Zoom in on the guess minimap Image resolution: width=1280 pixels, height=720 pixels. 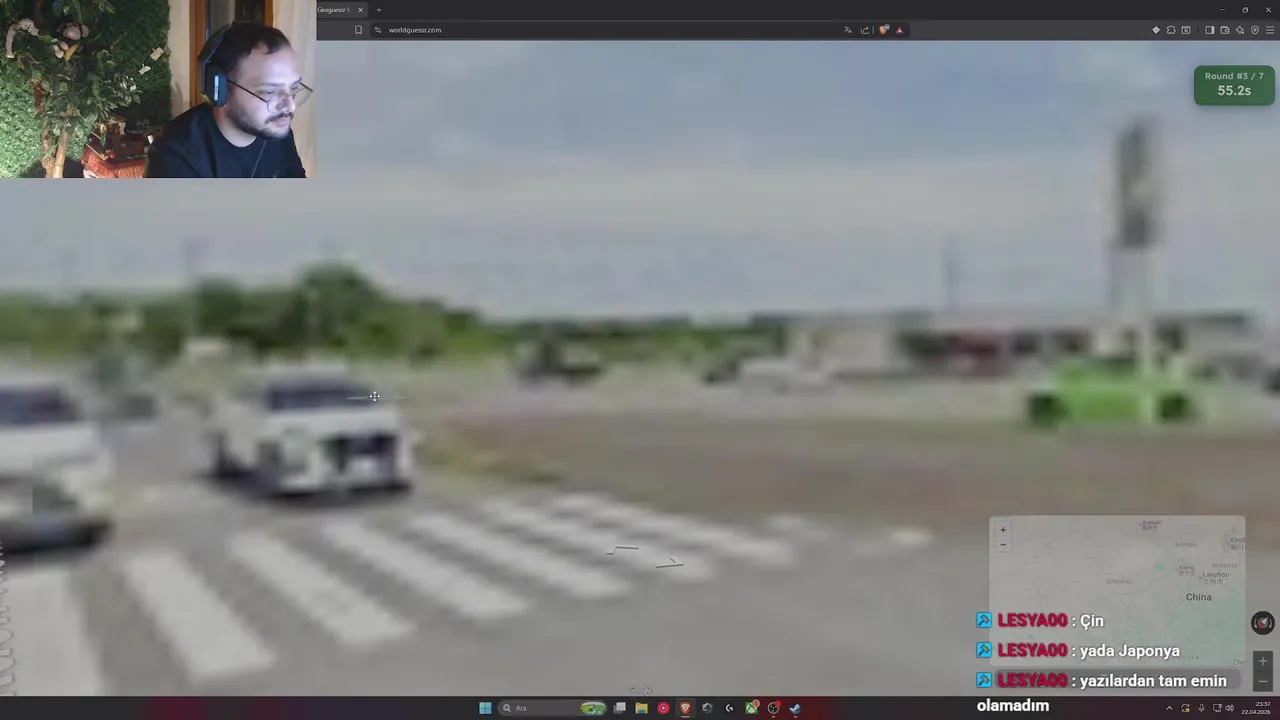pos(1003,530)
